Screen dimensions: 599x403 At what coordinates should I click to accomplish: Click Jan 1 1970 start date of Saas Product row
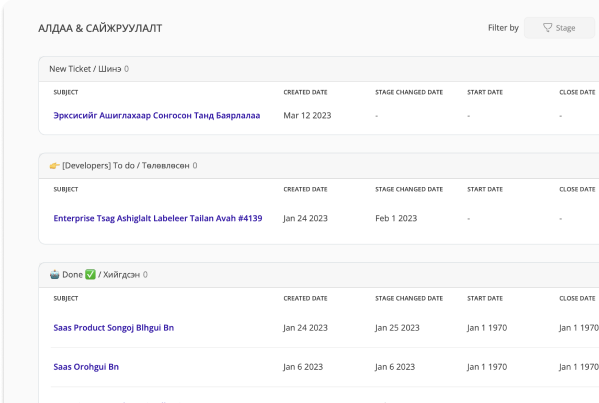point(487,328)
